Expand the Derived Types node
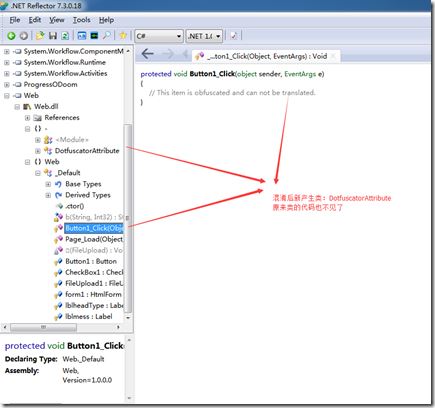 (x=48, y=195)
